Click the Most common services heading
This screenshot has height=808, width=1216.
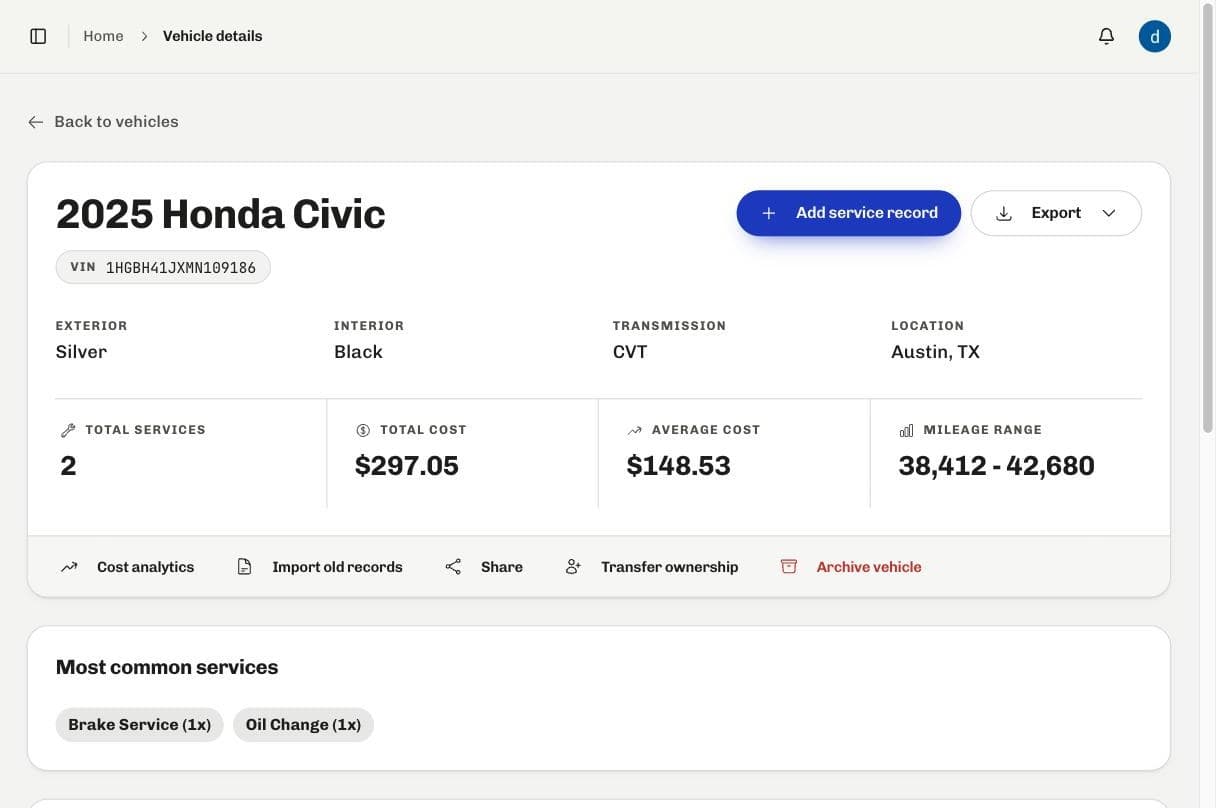click(167, 667)
